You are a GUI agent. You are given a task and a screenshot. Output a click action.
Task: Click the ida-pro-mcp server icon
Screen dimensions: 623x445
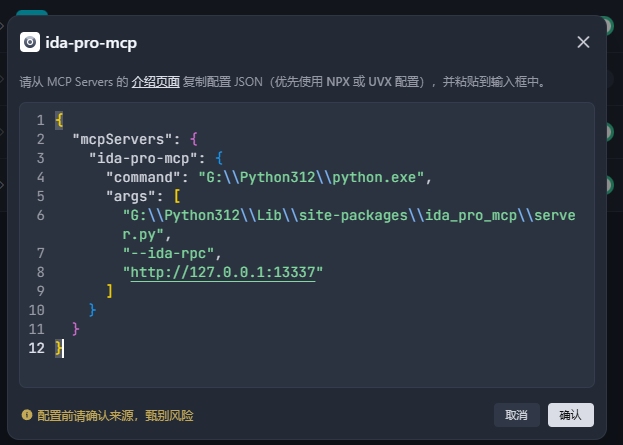coord(30,42)
